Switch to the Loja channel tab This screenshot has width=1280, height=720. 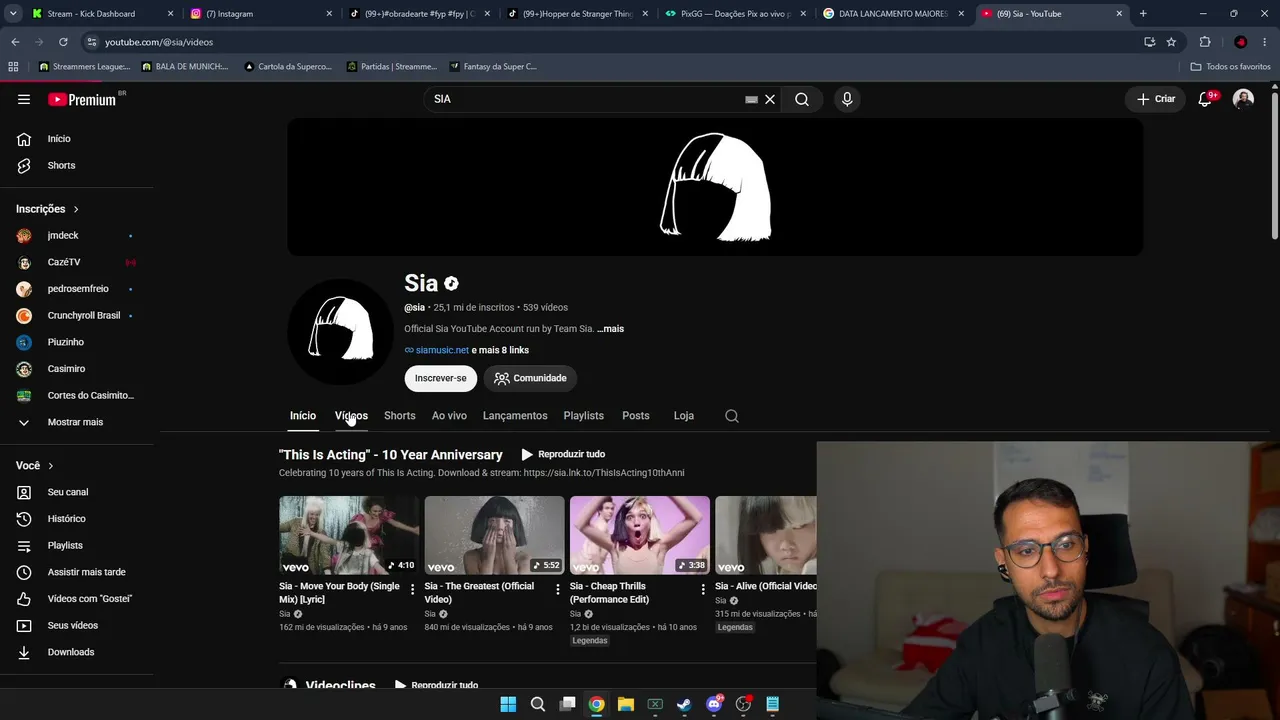(x=684, y=416)
